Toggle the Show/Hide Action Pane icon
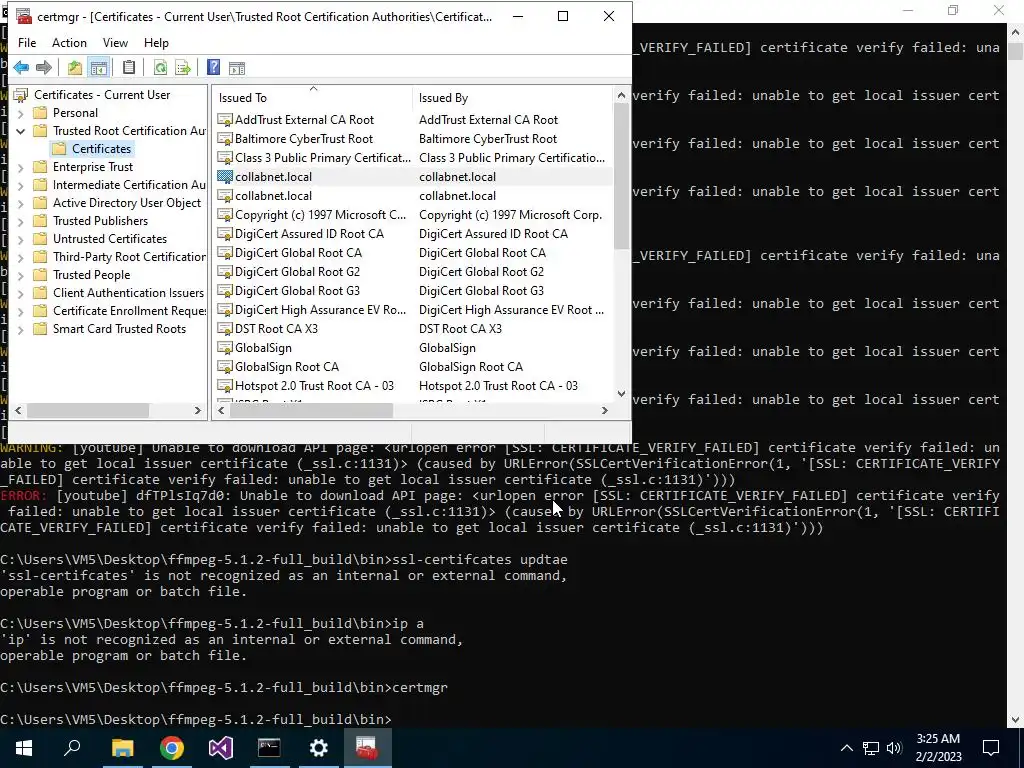1024x768 pixels. click(236, 67)
